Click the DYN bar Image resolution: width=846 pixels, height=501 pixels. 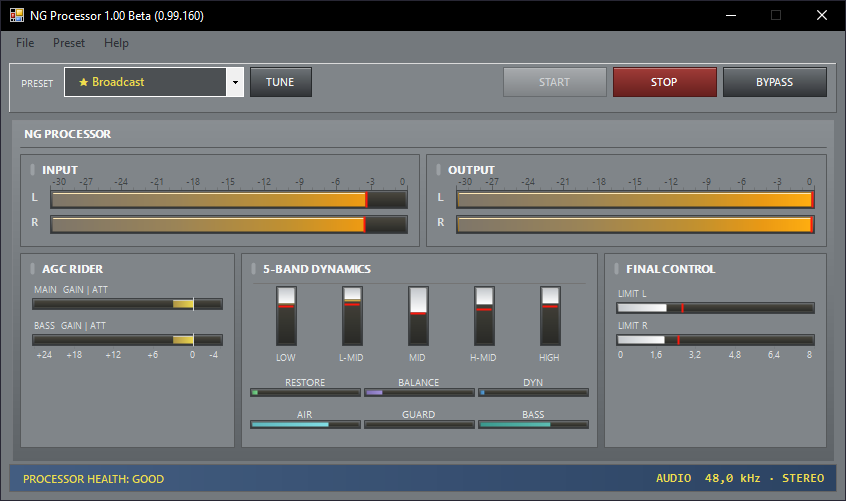point(533,393)
